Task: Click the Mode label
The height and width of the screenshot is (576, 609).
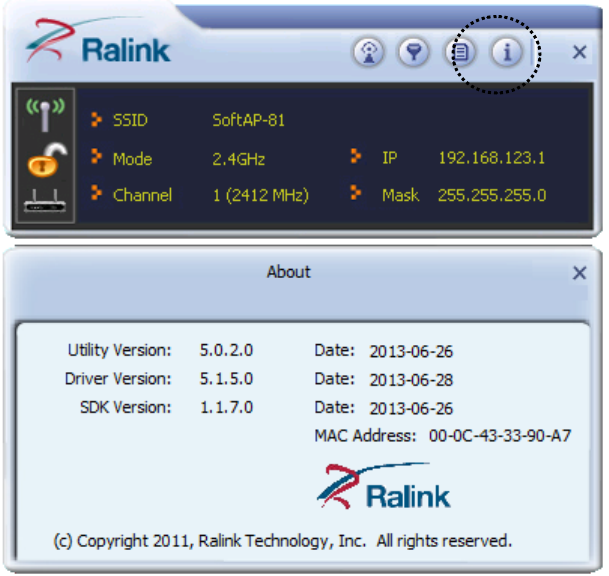Action: point(132,159)
